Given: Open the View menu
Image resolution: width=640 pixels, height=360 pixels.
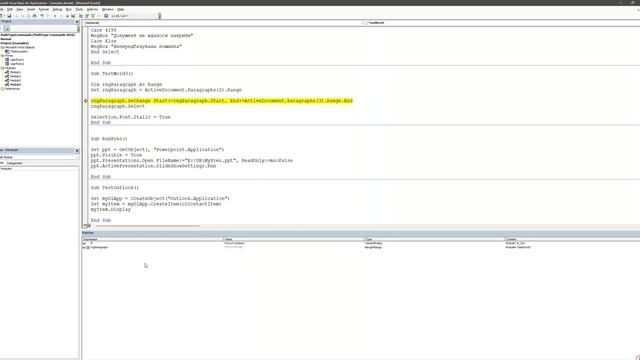Looking at the screenshot, I should pos(20,9).
